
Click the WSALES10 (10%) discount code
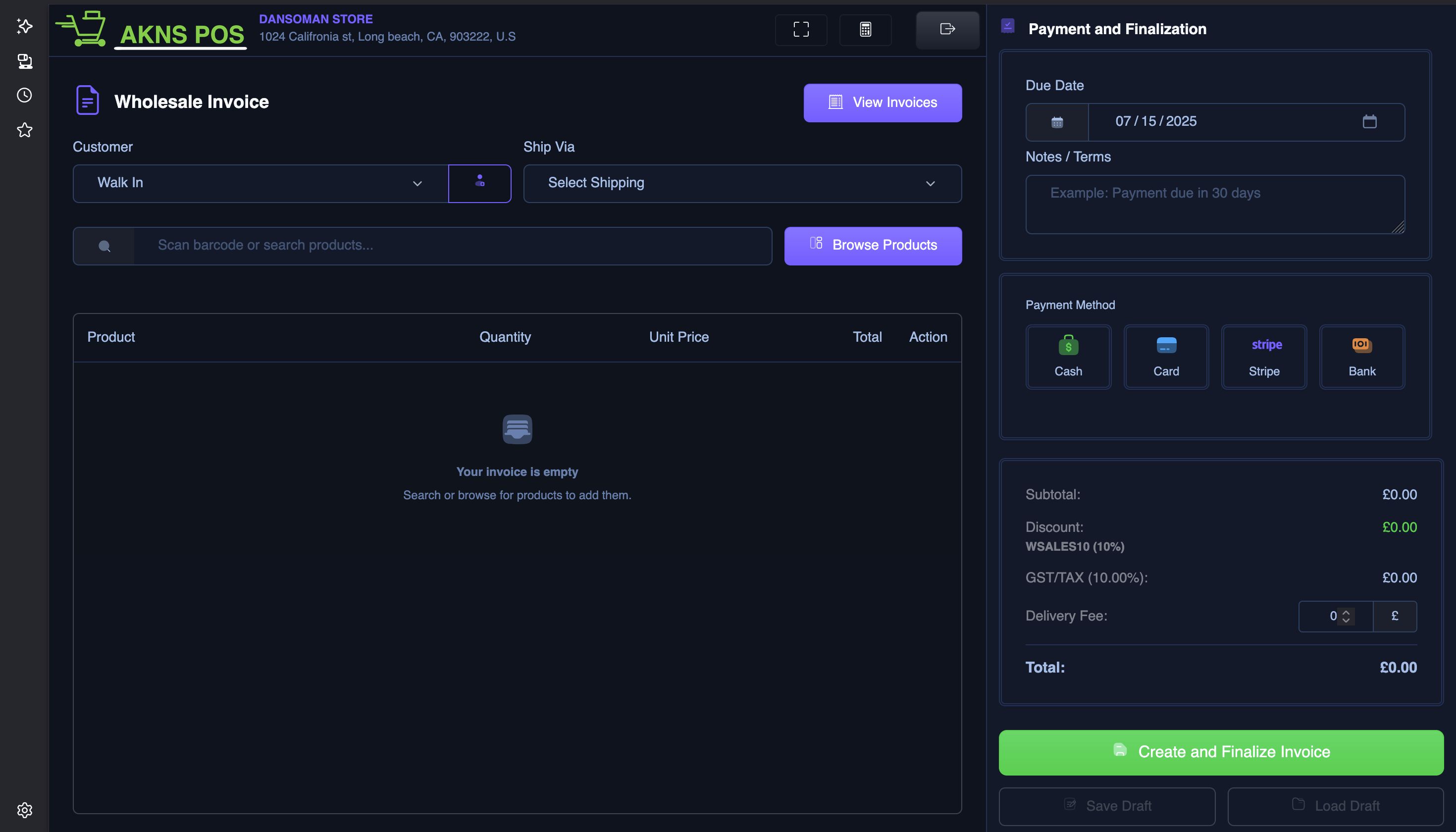[1074, 546]
